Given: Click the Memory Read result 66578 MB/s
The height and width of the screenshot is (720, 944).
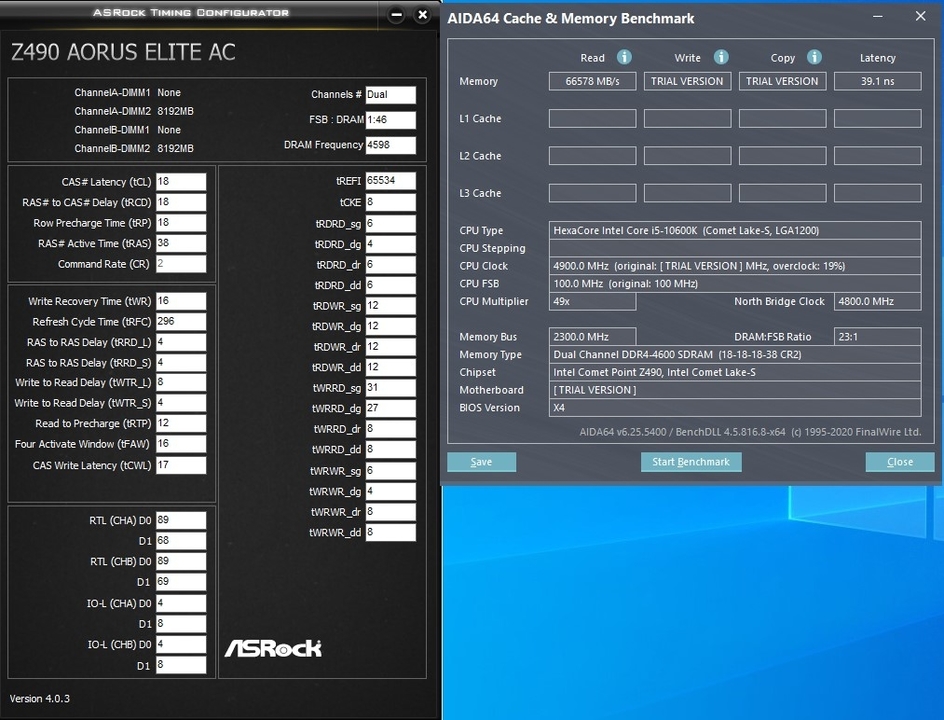Looking at the screenshot, I should (592, 81).
